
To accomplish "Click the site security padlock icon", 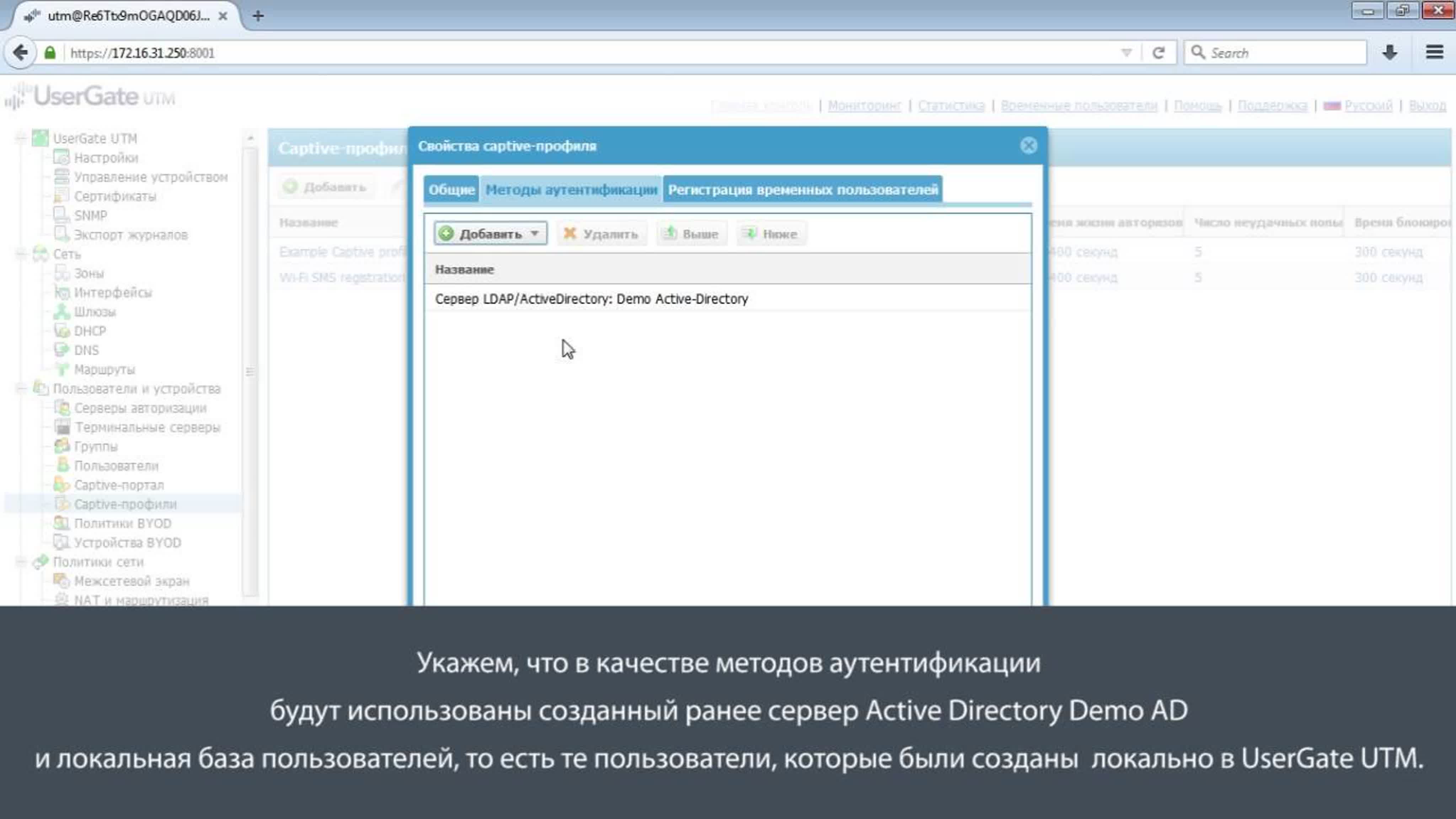I will (x=50, y=53).
